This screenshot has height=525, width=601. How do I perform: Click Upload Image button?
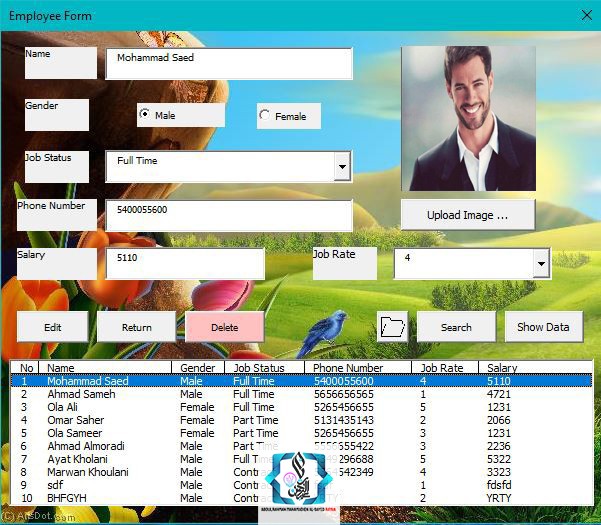point(467,215)
